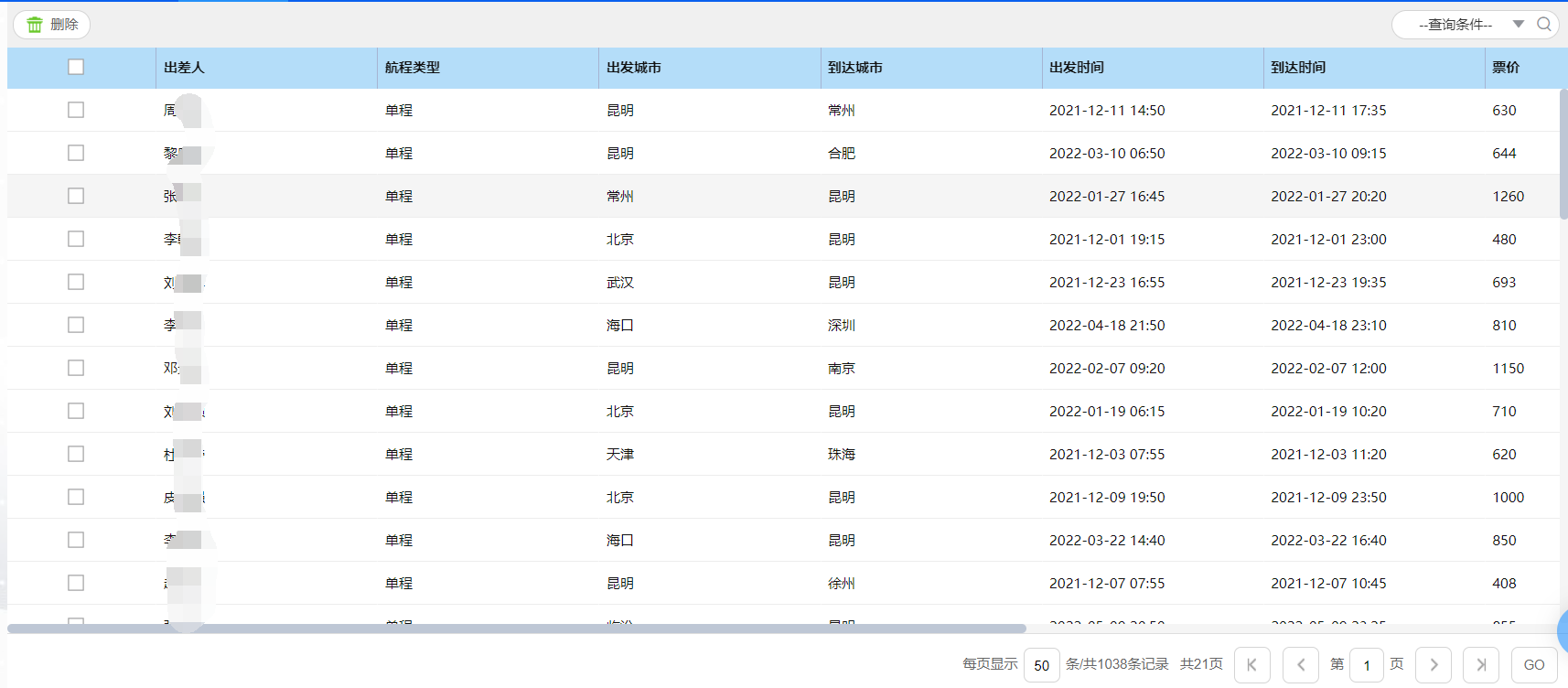Click the horizontal scrollbar thumb
The width and height of the screenshot is (1568, 688).
coord(516,629)
